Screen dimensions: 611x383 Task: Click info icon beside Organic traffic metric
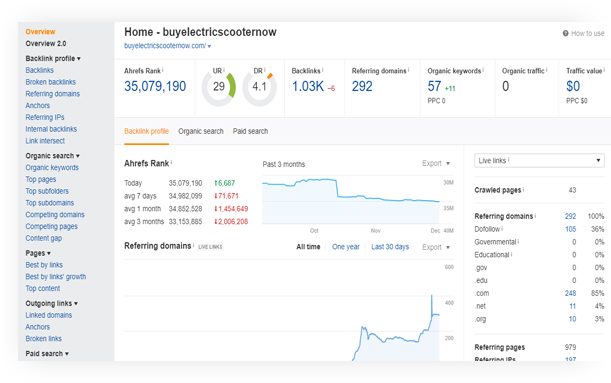547,70
